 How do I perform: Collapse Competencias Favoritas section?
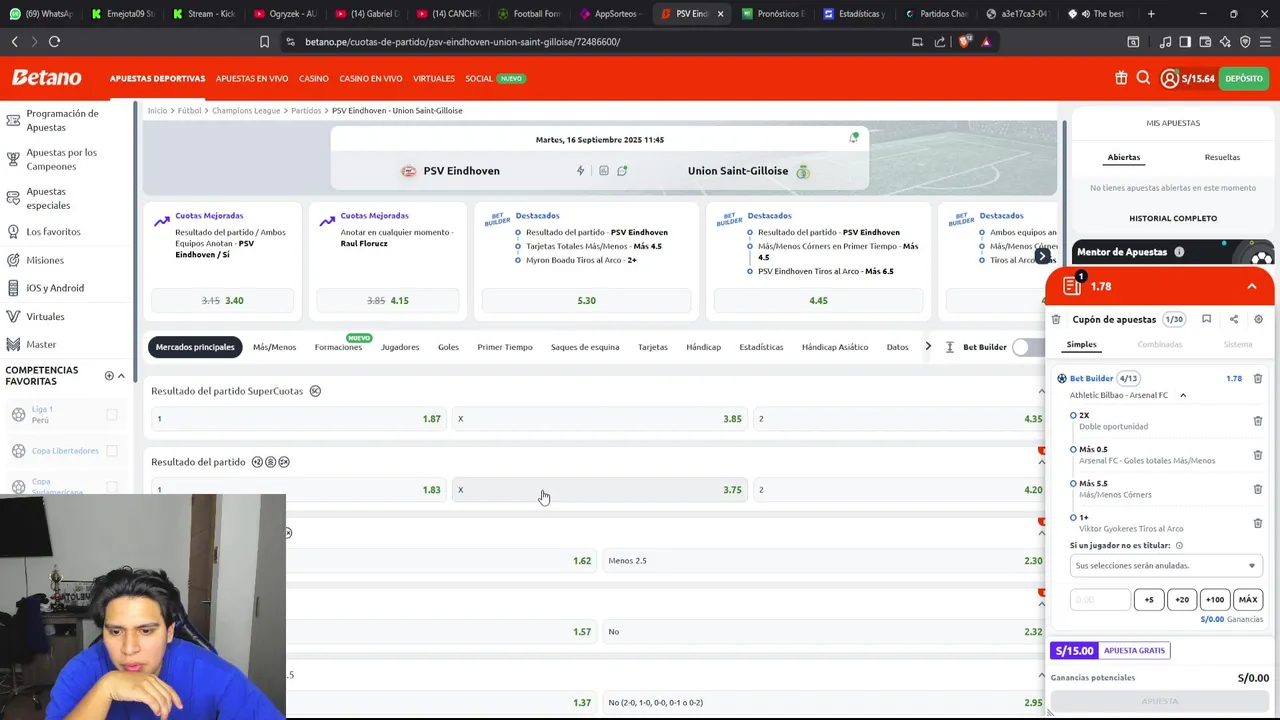pos(121,376)
